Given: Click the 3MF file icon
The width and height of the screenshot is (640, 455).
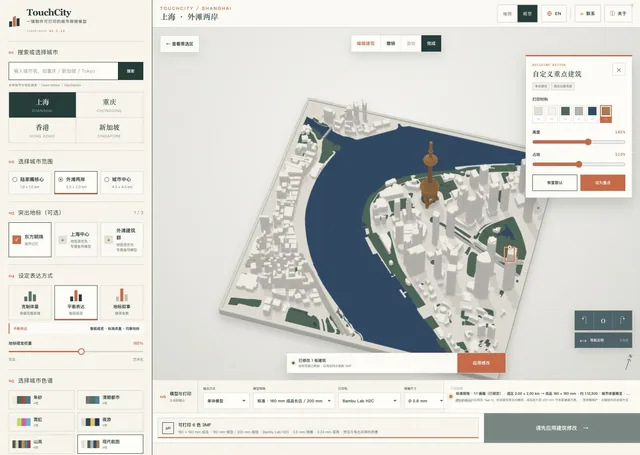Looking at the screenshot, I should (168, 428).
